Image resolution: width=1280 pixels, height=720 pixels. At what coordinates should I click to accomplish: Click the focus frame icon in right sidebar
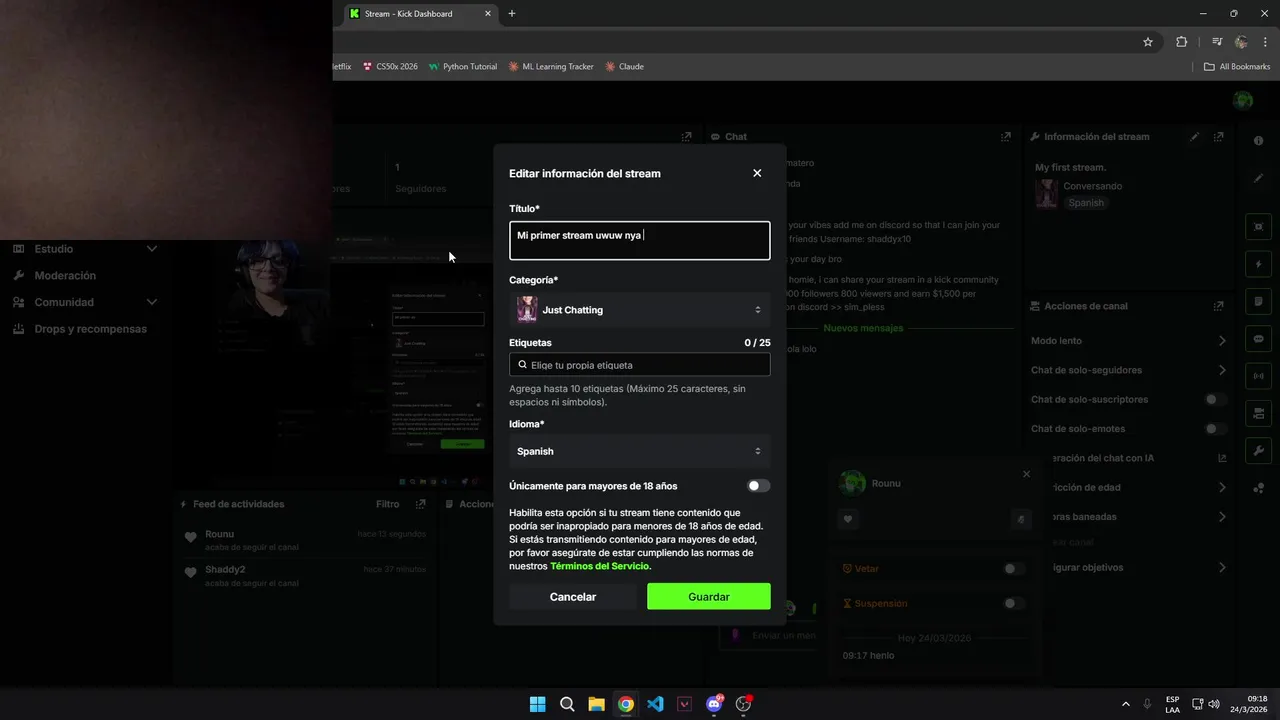1258,227
